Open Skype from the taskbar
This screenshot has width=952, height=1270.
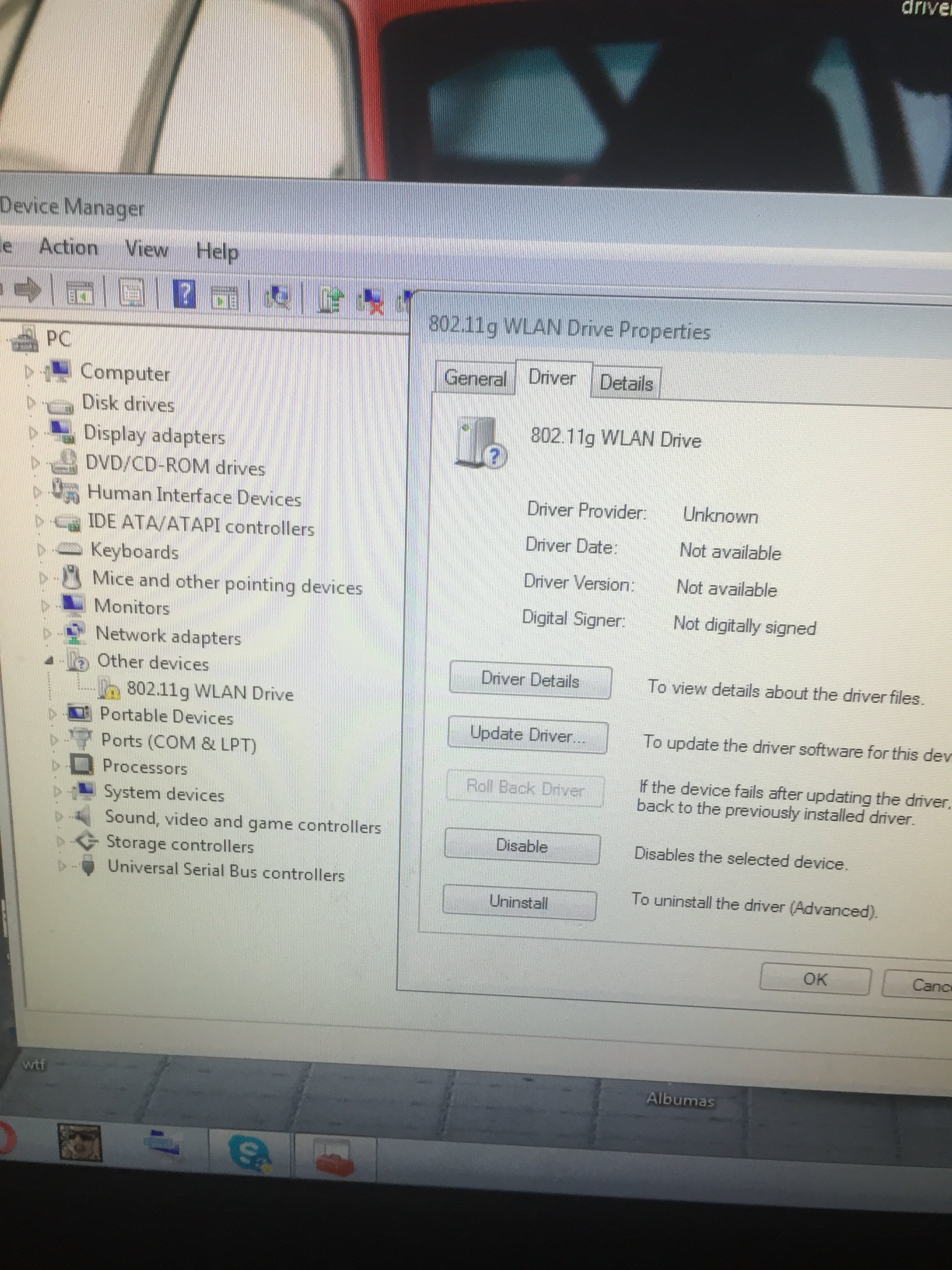(249, 1153)
